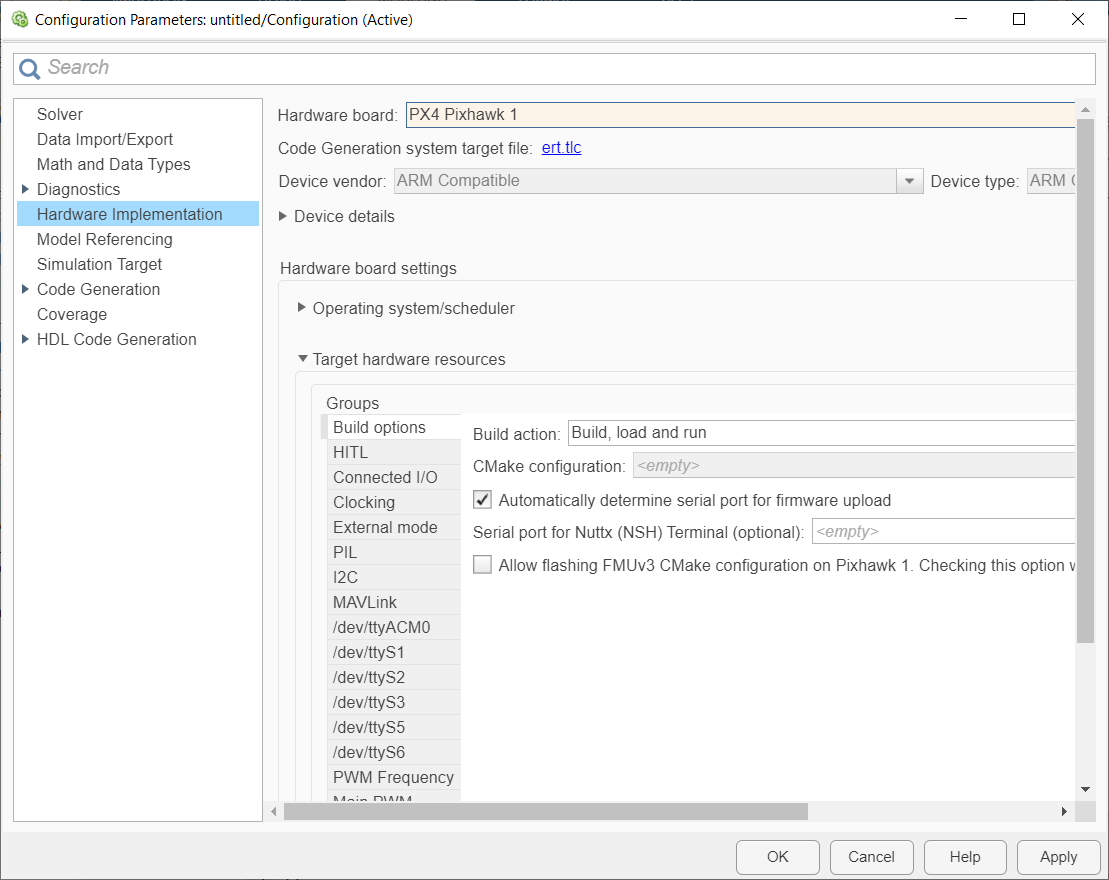The image size is (1109, 880).
Task: Click the Device type field
Action: (x=1051, y=181)
